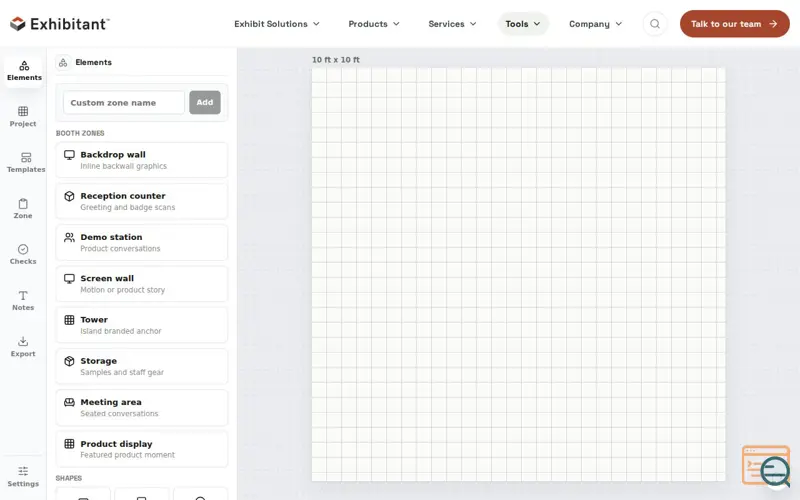This screenshot has height=500, width=800.
Task: Add a Screen wall zone
Action: pyautogui.click(x=142, y=284)
